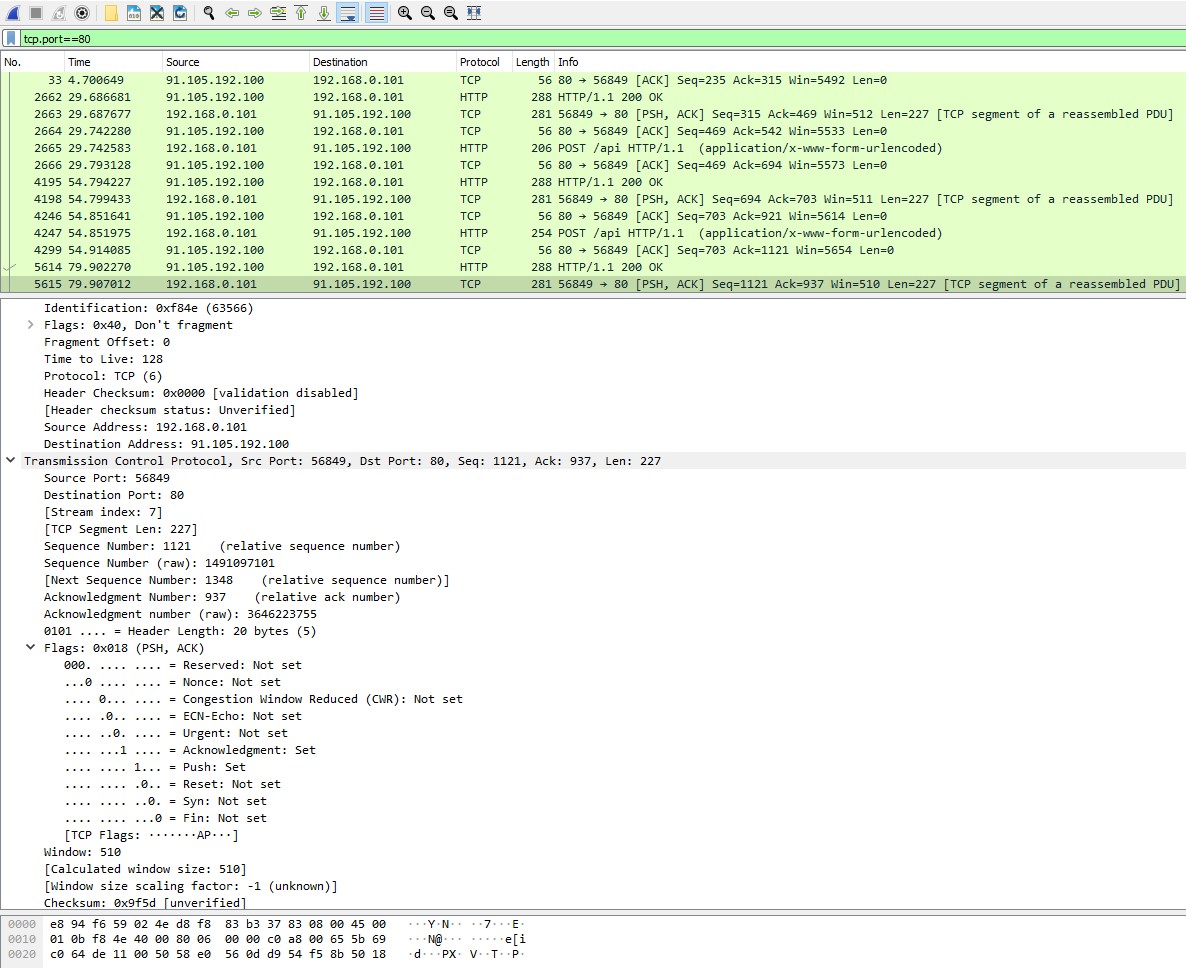Select packet number 33 in the list
The image size is (1186, 968).
593,80
